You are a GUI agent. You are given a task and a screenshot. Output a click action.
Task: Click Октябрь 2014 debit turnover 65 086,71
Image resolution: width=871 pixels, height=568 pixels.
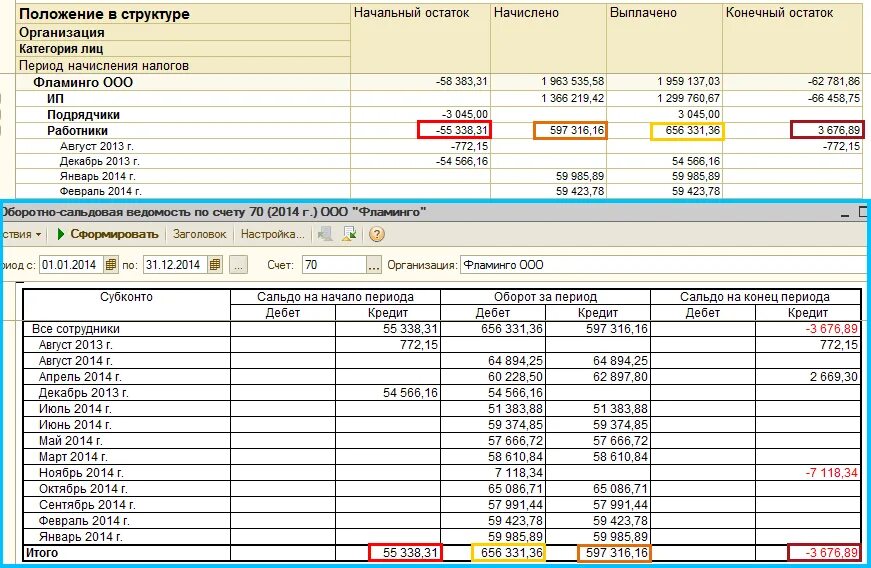[515, 490]
